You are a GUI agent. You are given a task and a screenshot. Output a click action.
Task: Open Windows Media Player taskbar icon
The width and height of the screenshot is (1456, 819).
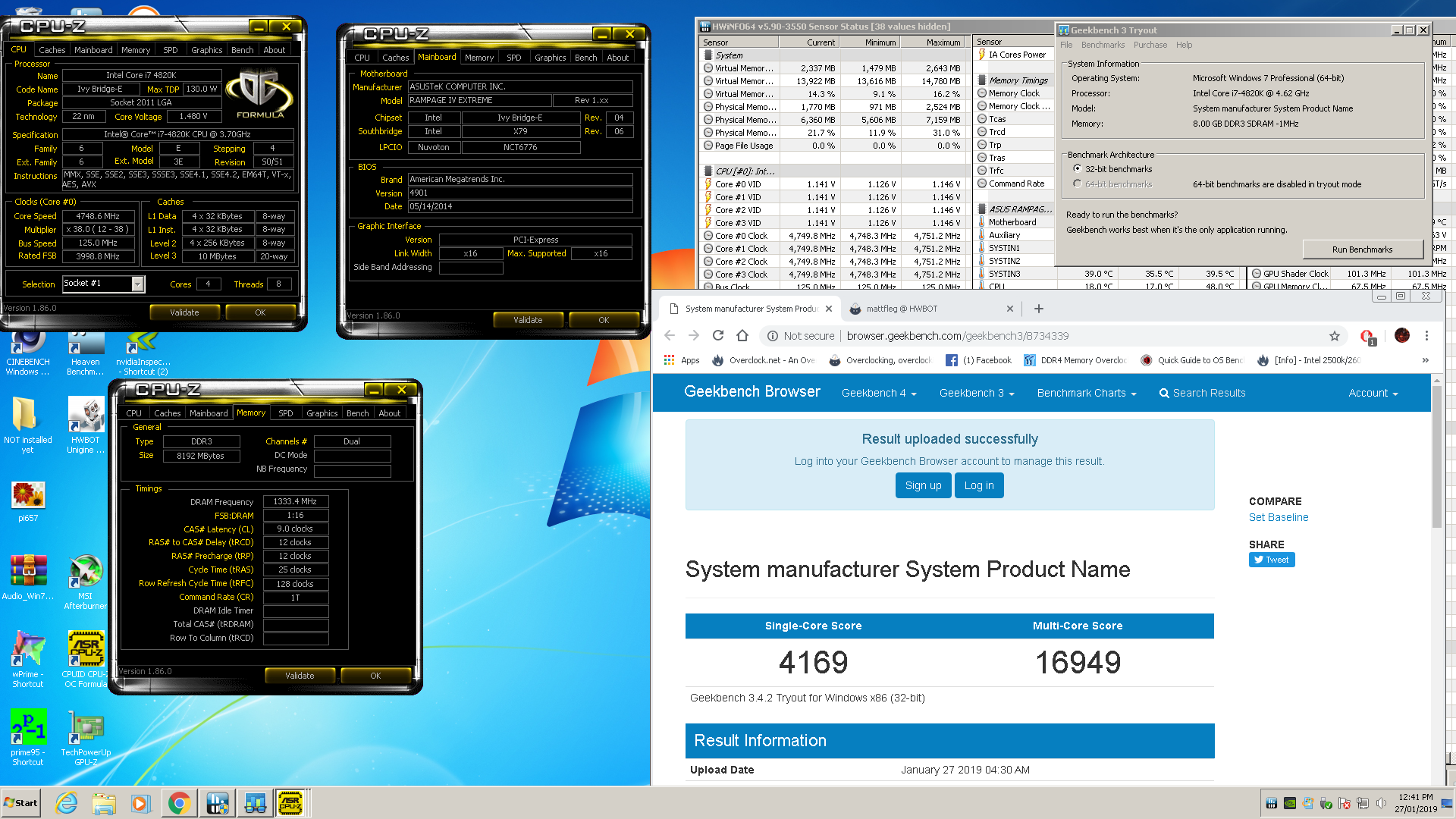click(x=140, y=803)
